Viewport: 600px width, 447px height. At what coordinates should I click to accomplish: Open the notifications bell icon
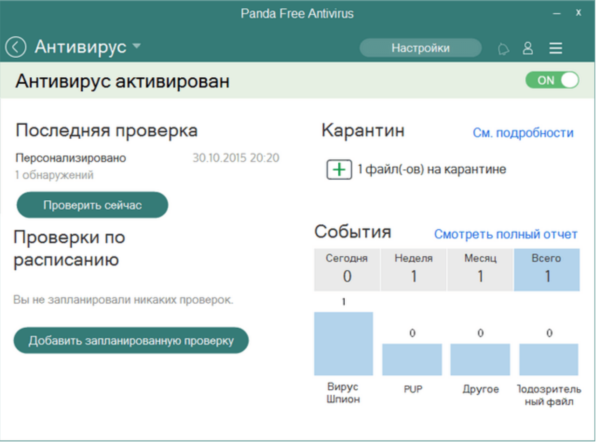click(x=503, y=49)
